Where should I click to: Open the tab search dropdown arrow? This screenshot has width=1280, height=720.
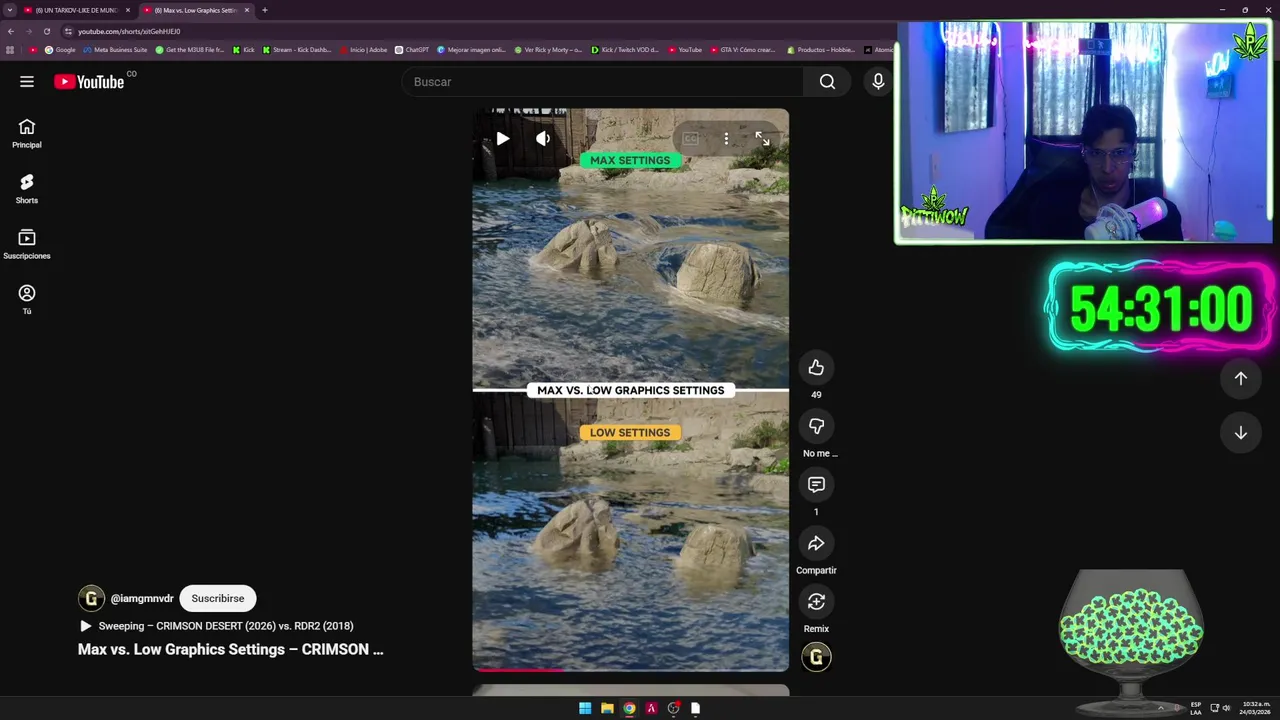point(9,10)
